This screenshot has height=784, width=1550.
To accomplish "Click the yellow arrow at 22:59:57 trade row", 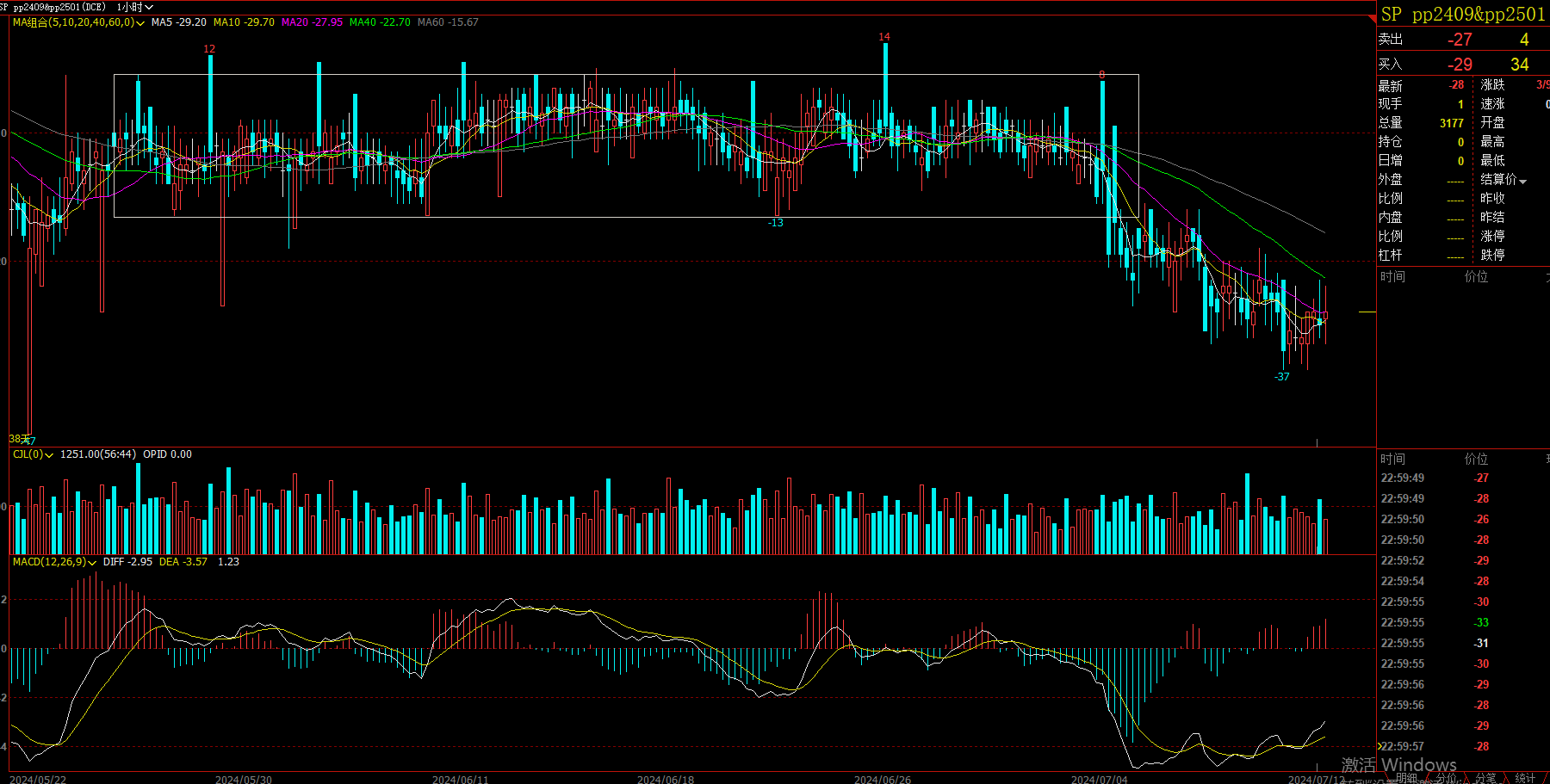I will click(x=1379, y=746).
